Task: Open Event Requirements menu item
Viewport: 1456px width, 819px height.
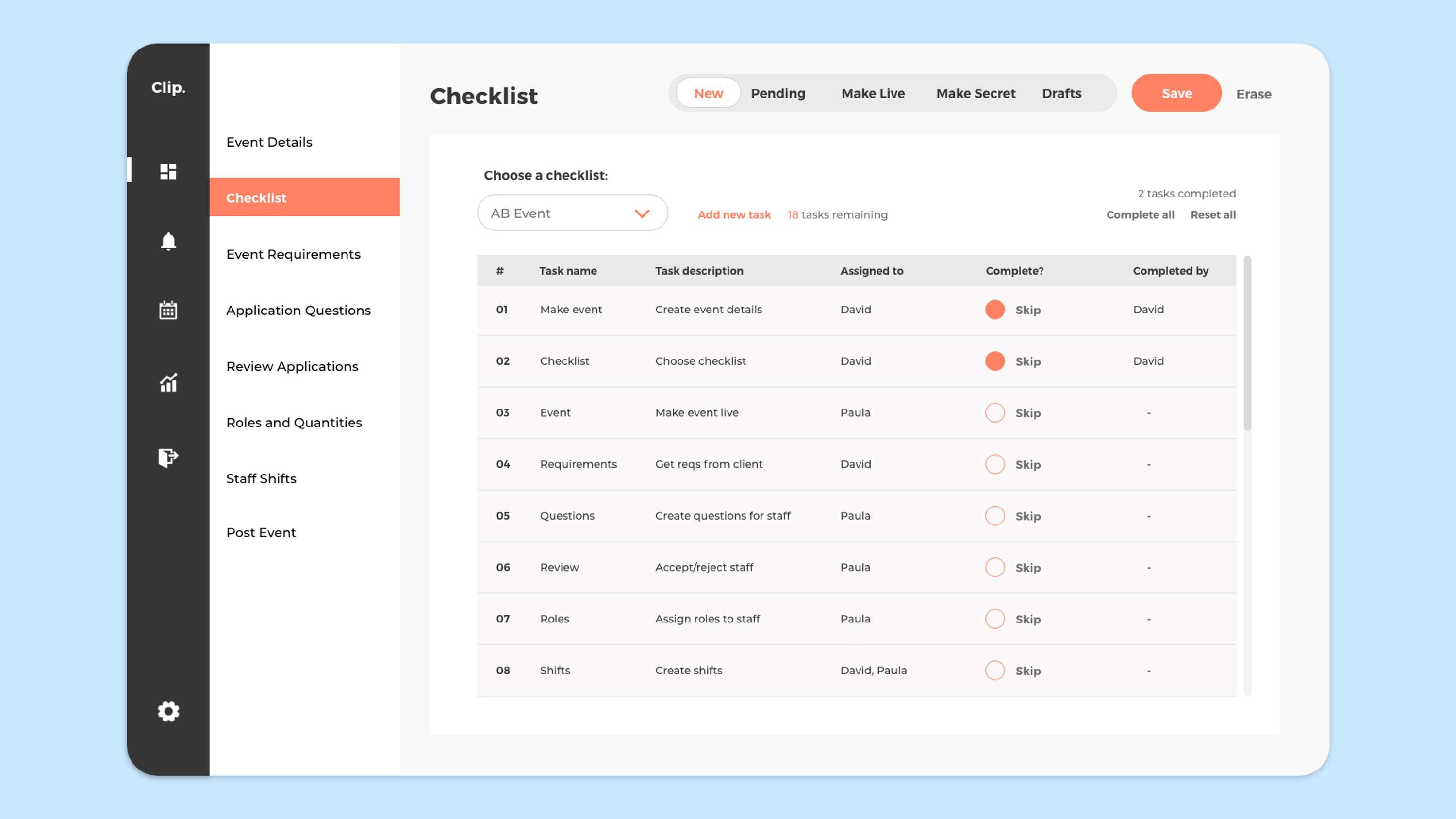Action: click(293, 254)
